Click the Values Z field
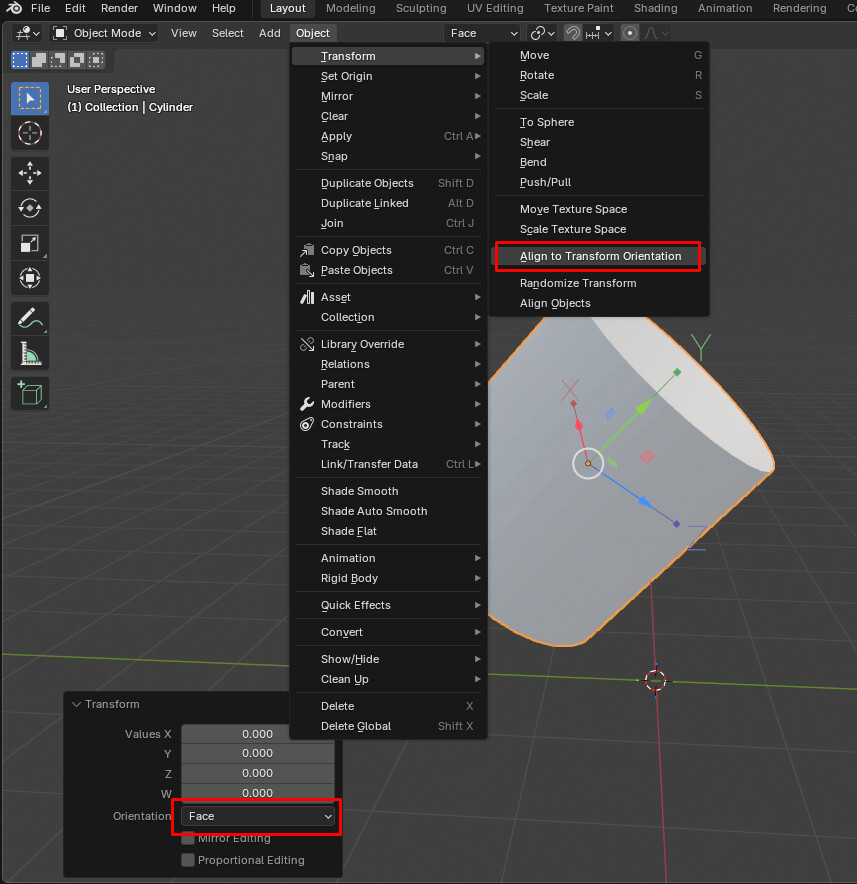 click(x=258, y=774)
